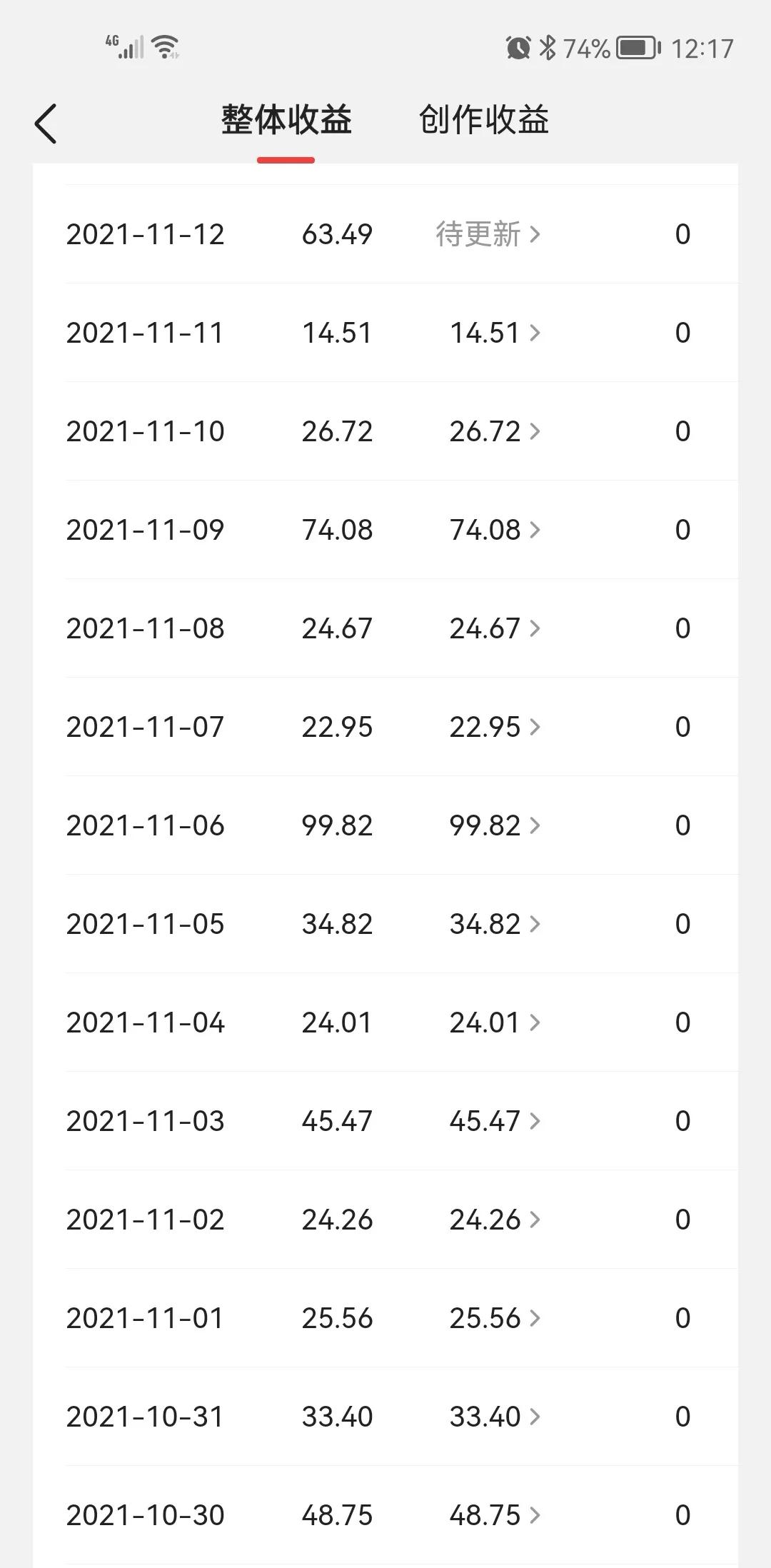Tap the 2021-11-08 date entry
Viewport: 771px width, 1568px height.
coord(146,628)
